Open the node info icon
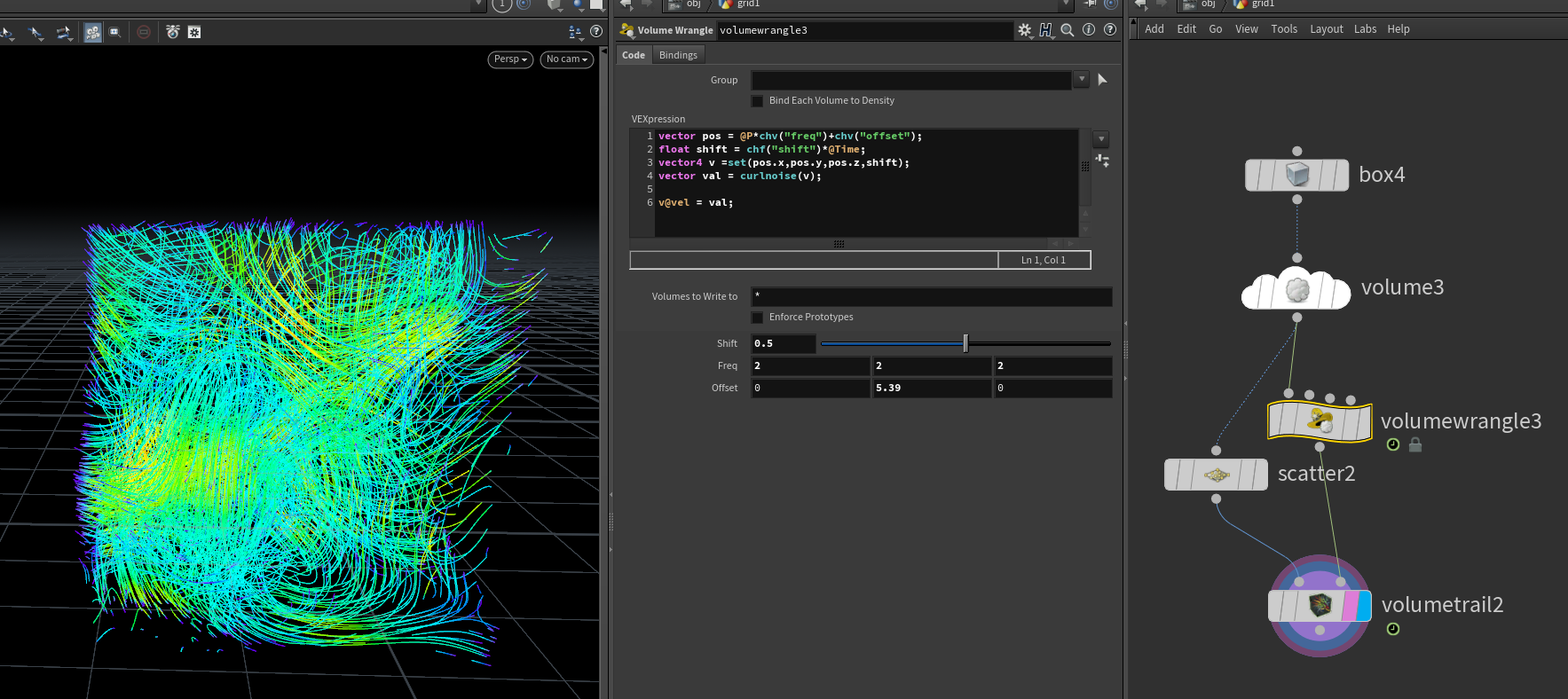Image resolution: width=1568 pixels, height=699 pixels. 1089,30
